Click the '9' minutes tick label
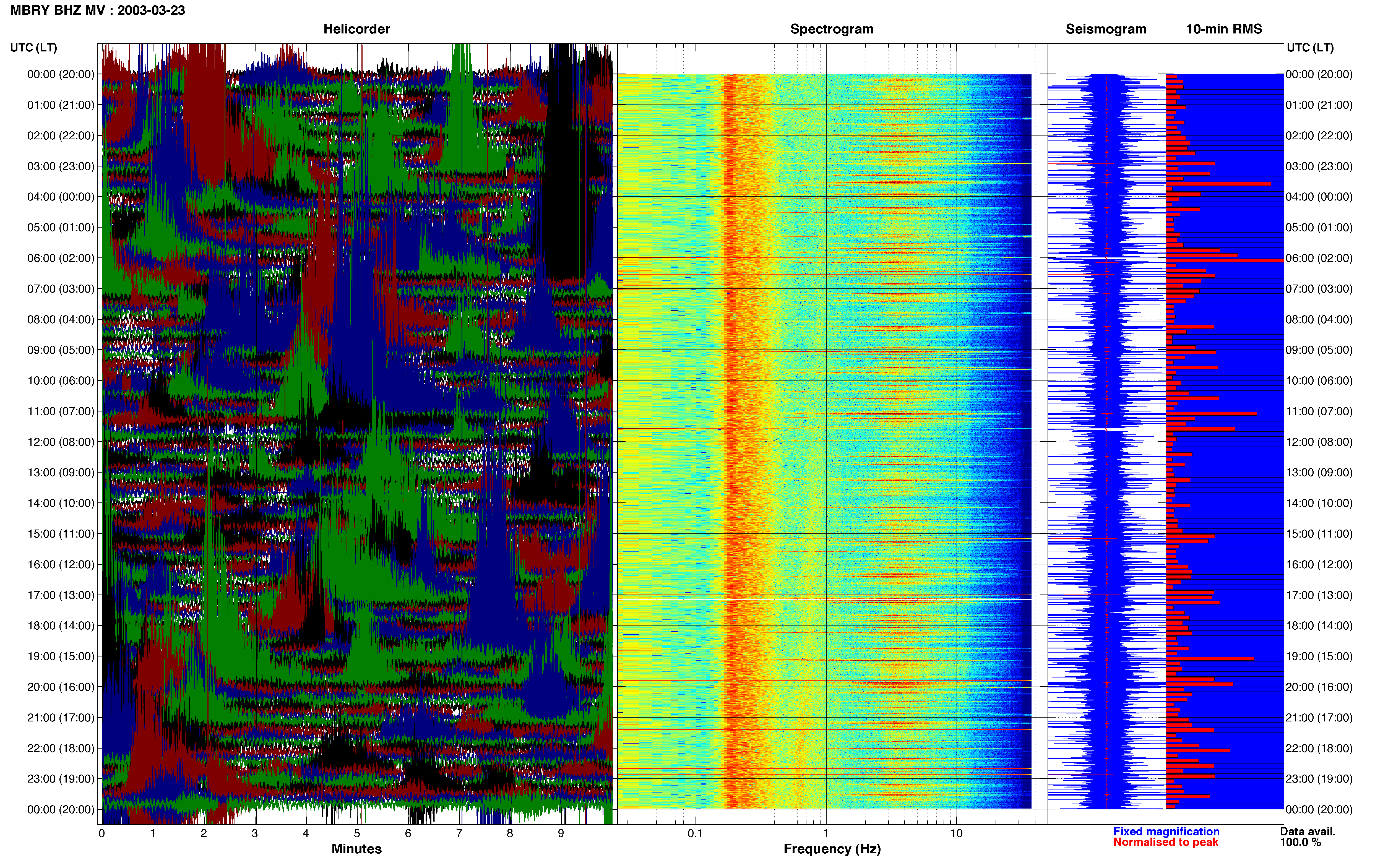Screen dimensions: 1388x868 [561, 833]
